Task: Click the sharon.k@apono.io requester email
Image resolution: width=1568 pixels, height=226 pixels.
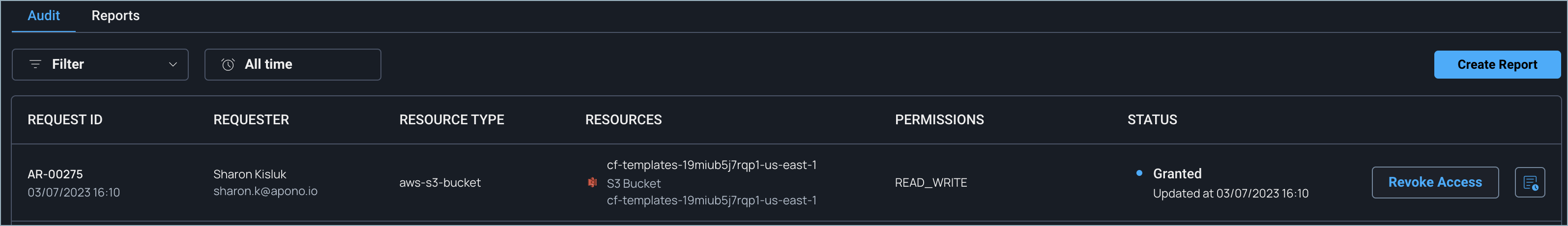Action: click(265, 191)
